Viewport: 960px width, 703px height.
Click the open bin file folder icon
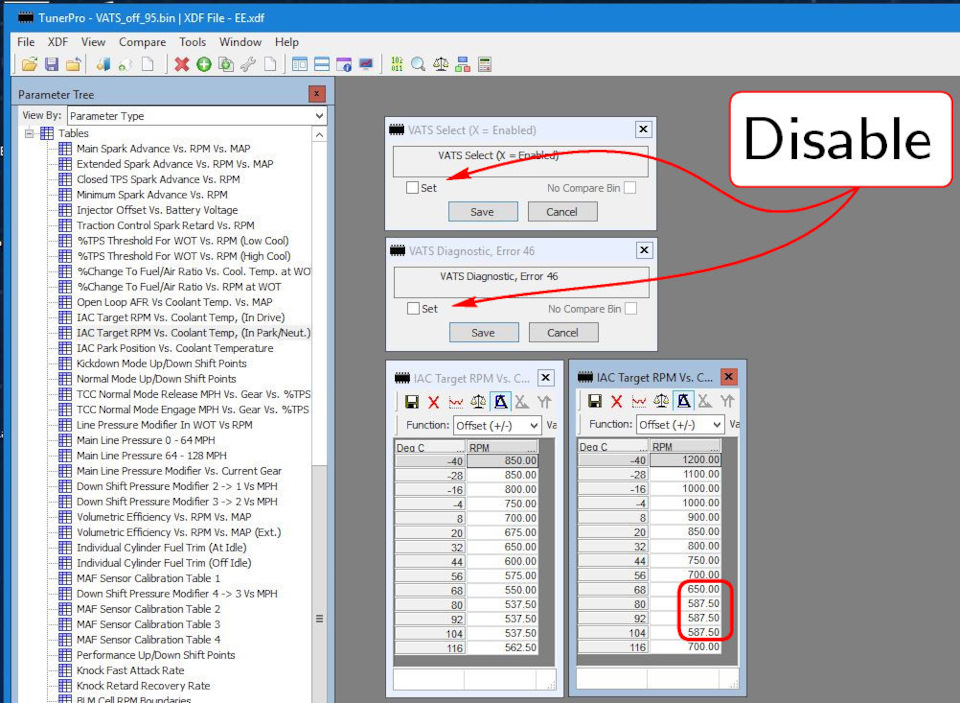[x=29, y=64]
